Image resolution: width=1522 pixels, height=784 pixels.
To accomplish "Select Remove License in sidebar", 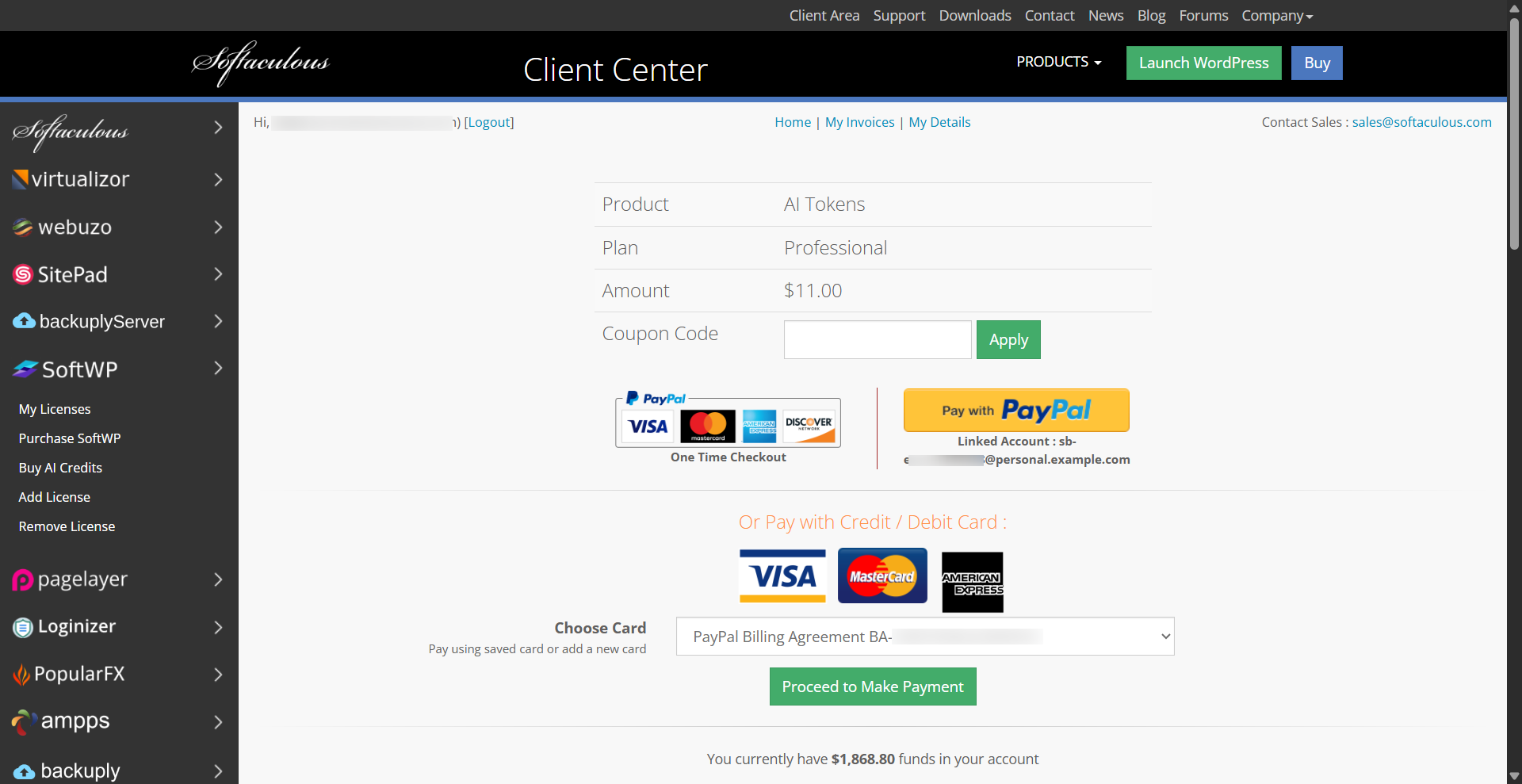I will pos(67,526).
